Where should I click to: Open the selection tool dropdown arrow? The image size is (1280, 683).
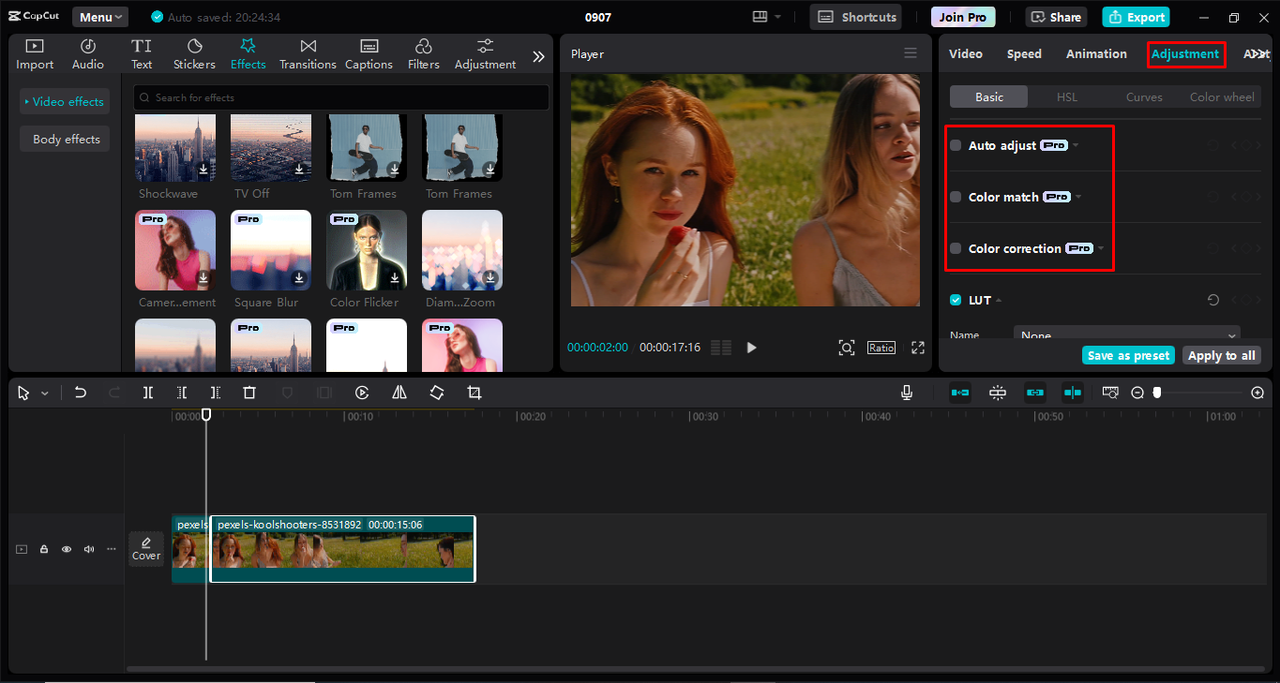pos(44,394)
